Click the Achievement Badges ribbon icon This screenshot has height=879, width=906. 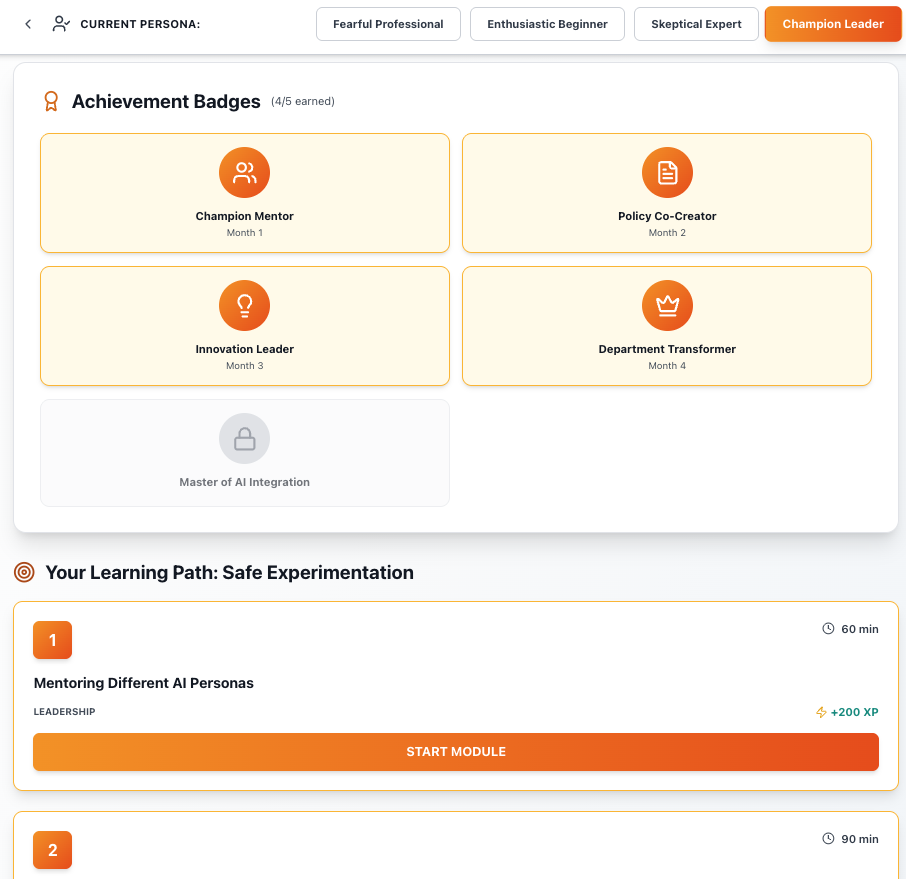tap(51, 102)
